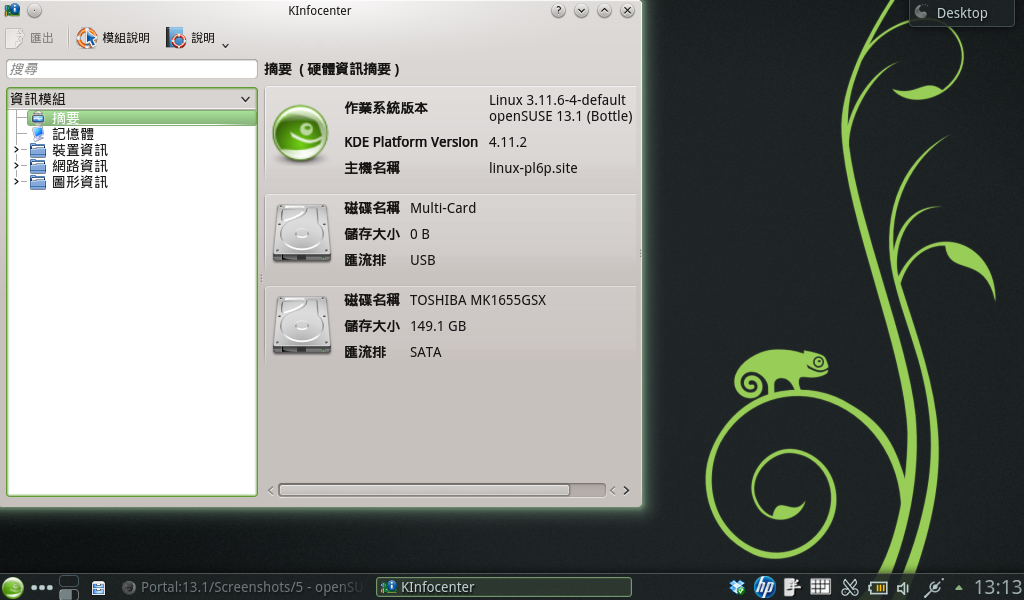Click the horizontal scrollbar thumb in the summary pane
This screenshot has width=1024, height=600.
click(424, 490)
